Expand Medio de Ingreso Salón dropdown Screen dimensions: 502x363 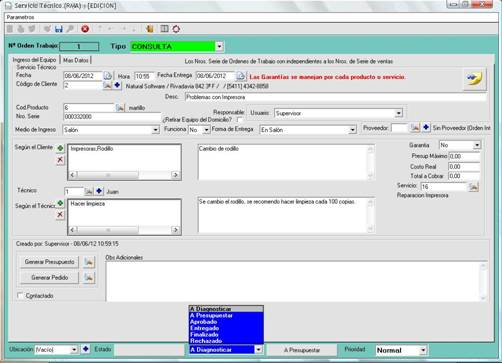[x=156, y=130]
